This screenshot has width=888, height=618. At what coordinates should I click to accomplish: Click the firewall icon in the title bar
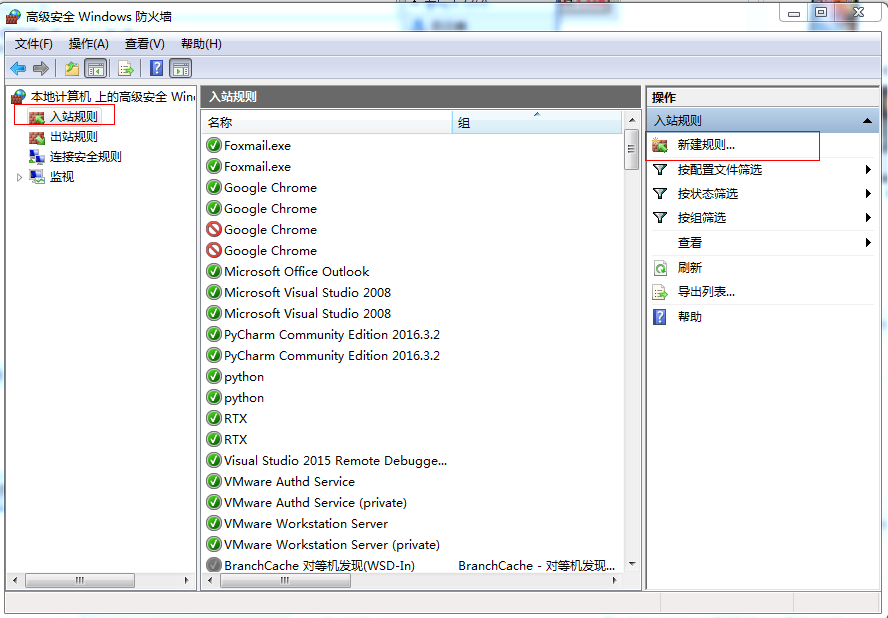13,16
